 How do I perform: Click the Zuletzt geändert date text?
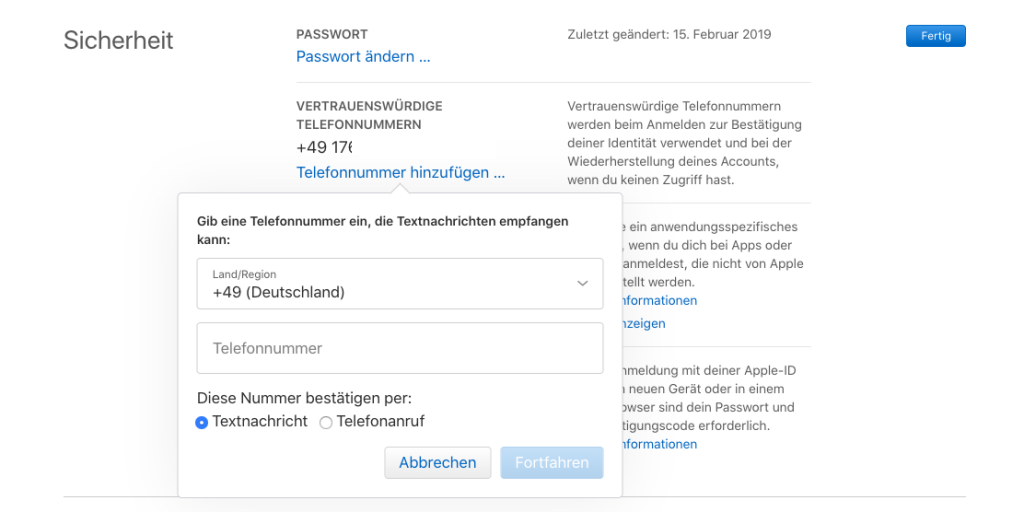pyautogui.click(x=669, y=35)
